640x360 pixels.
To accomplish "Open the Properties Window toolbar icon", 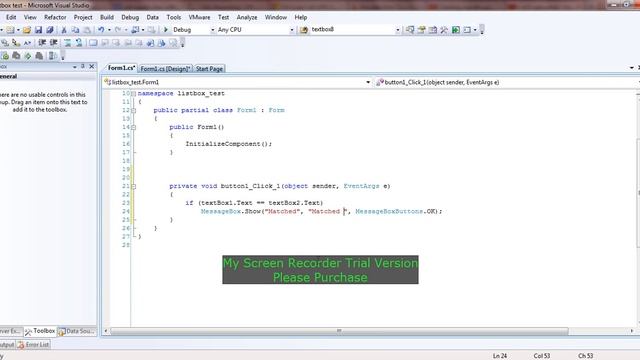I will pos(421,30).
